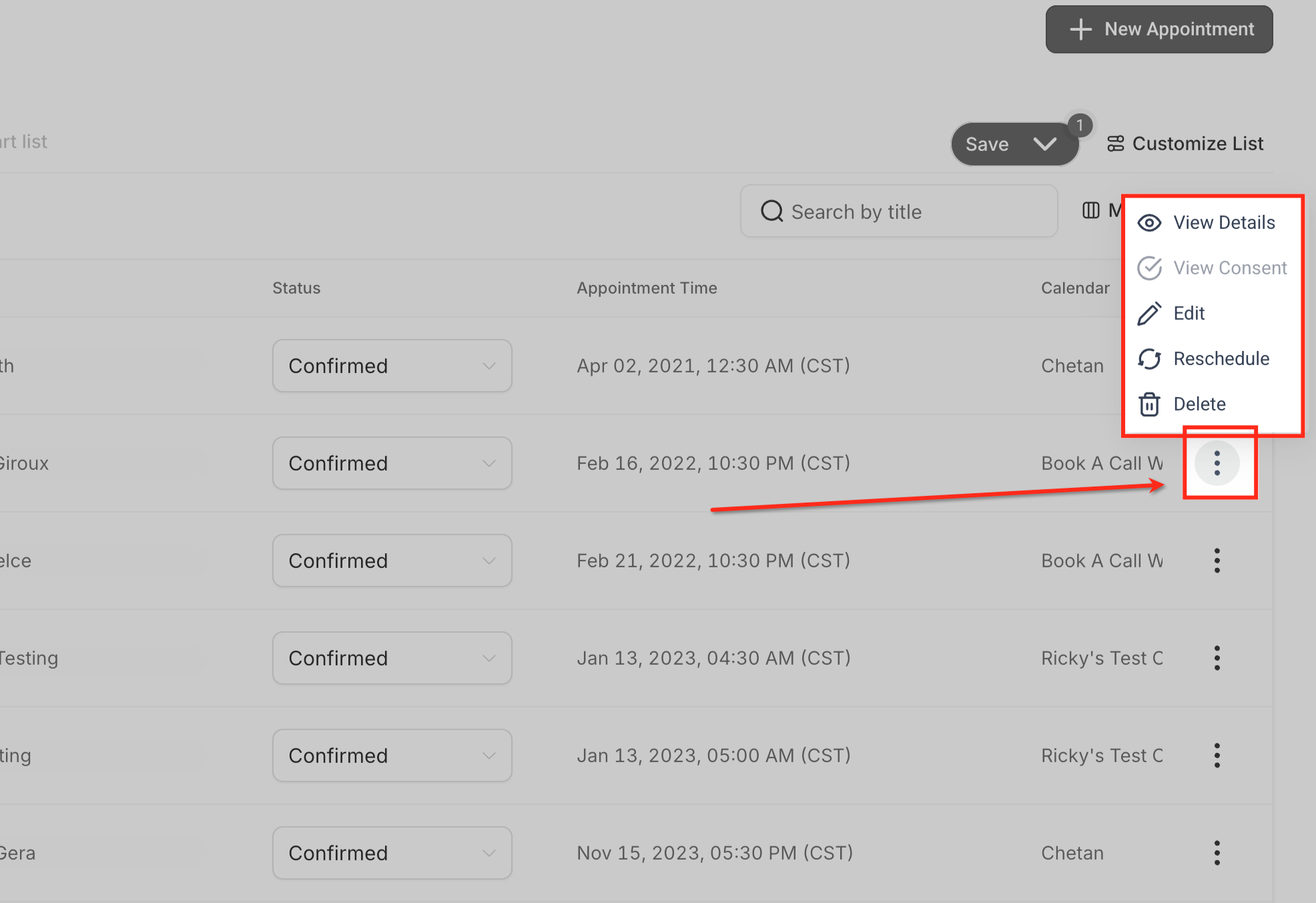The width and height of the screenshot is (1316, 903).
Task: Choose Edit in the appointment menu
Action: point(1189,314)
